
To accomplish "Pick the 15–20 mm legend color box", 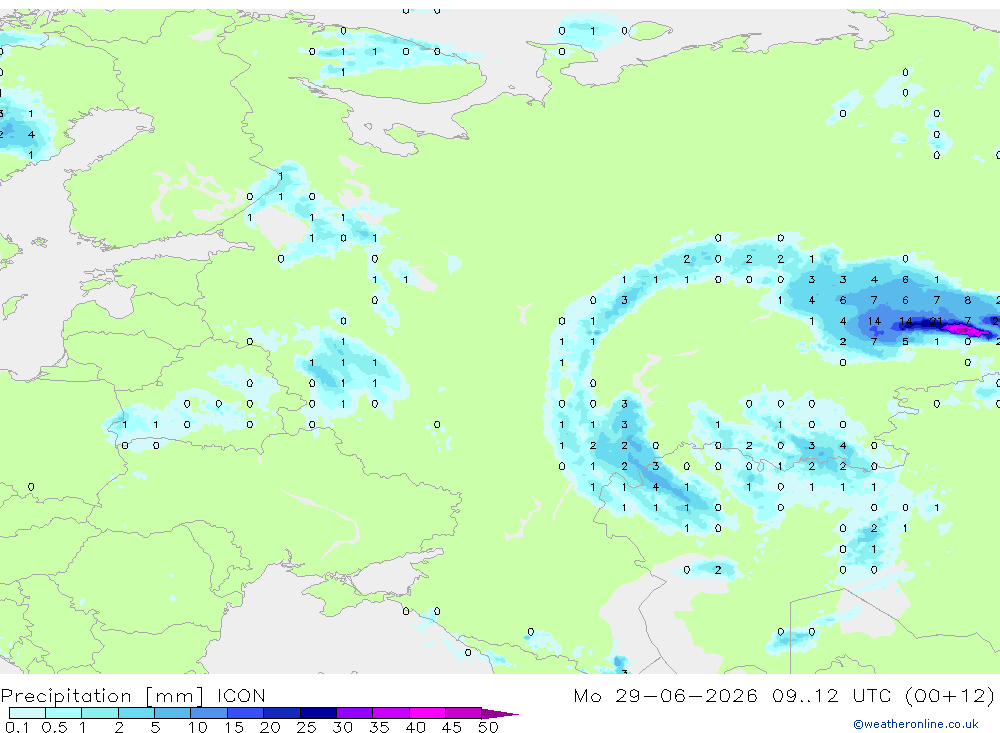I will pos(246,713).
